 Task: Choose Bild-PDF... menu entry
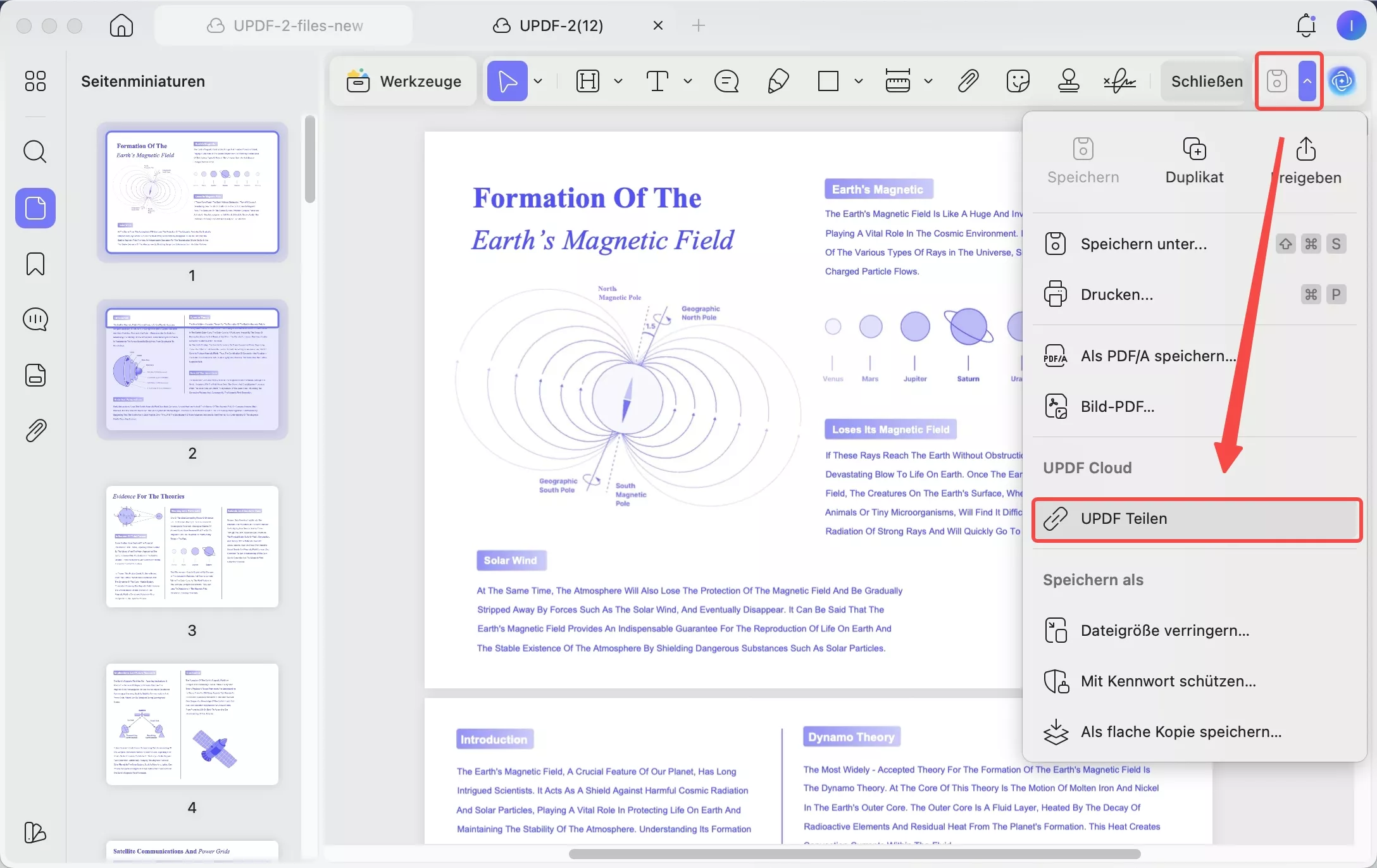1195,406
